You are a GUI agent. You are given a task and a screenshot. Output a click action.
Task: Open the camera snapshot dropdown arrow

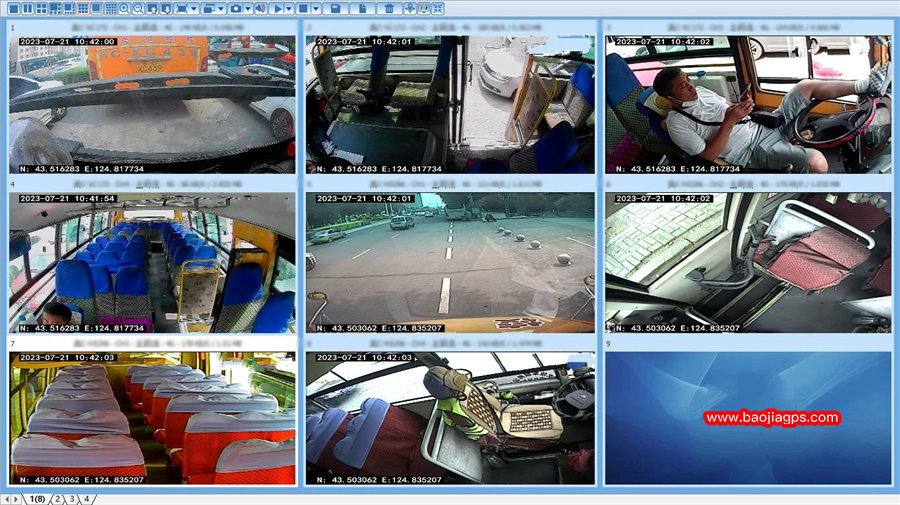[x=248, y=8]
